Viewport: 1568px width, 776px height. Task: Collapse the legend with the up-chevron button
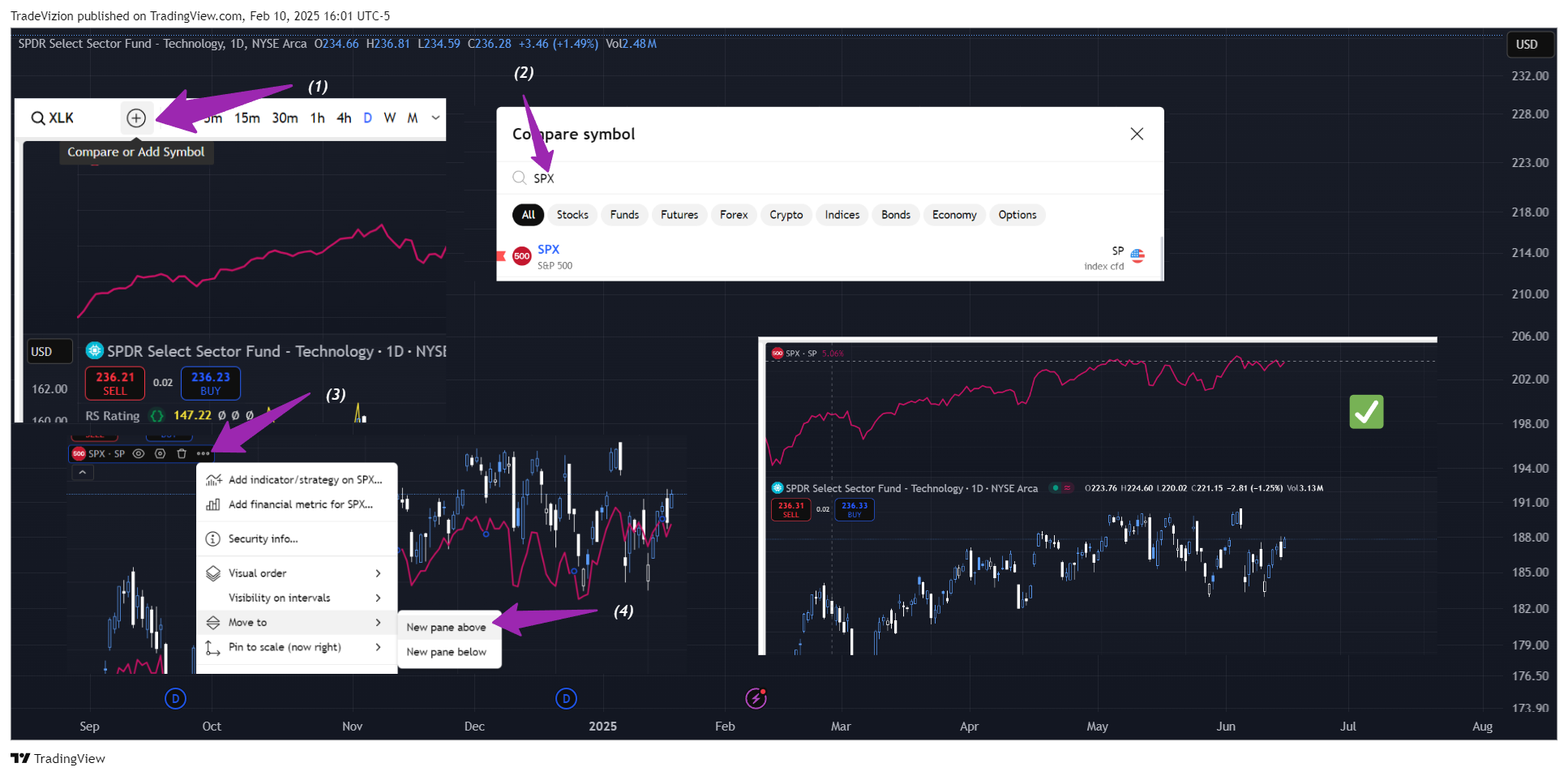point(82,473)
